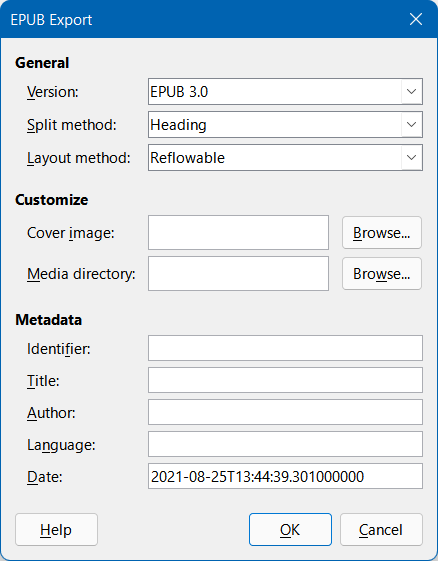Browse for a cover image file
Image resolution: width=438 pixels, height=561 pixels.
point(382,233)
